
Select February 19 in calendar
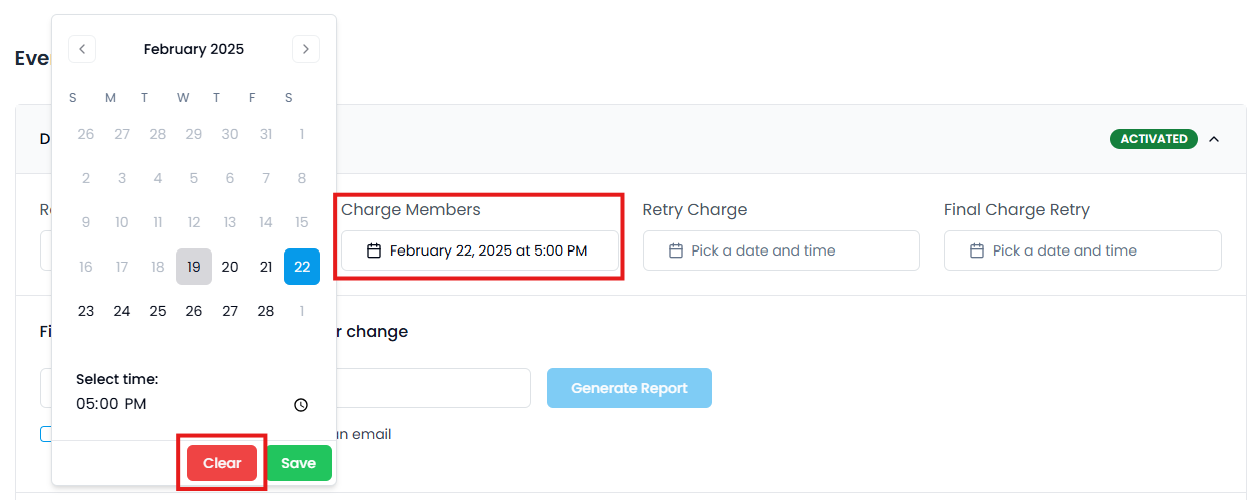click(194, 267)
